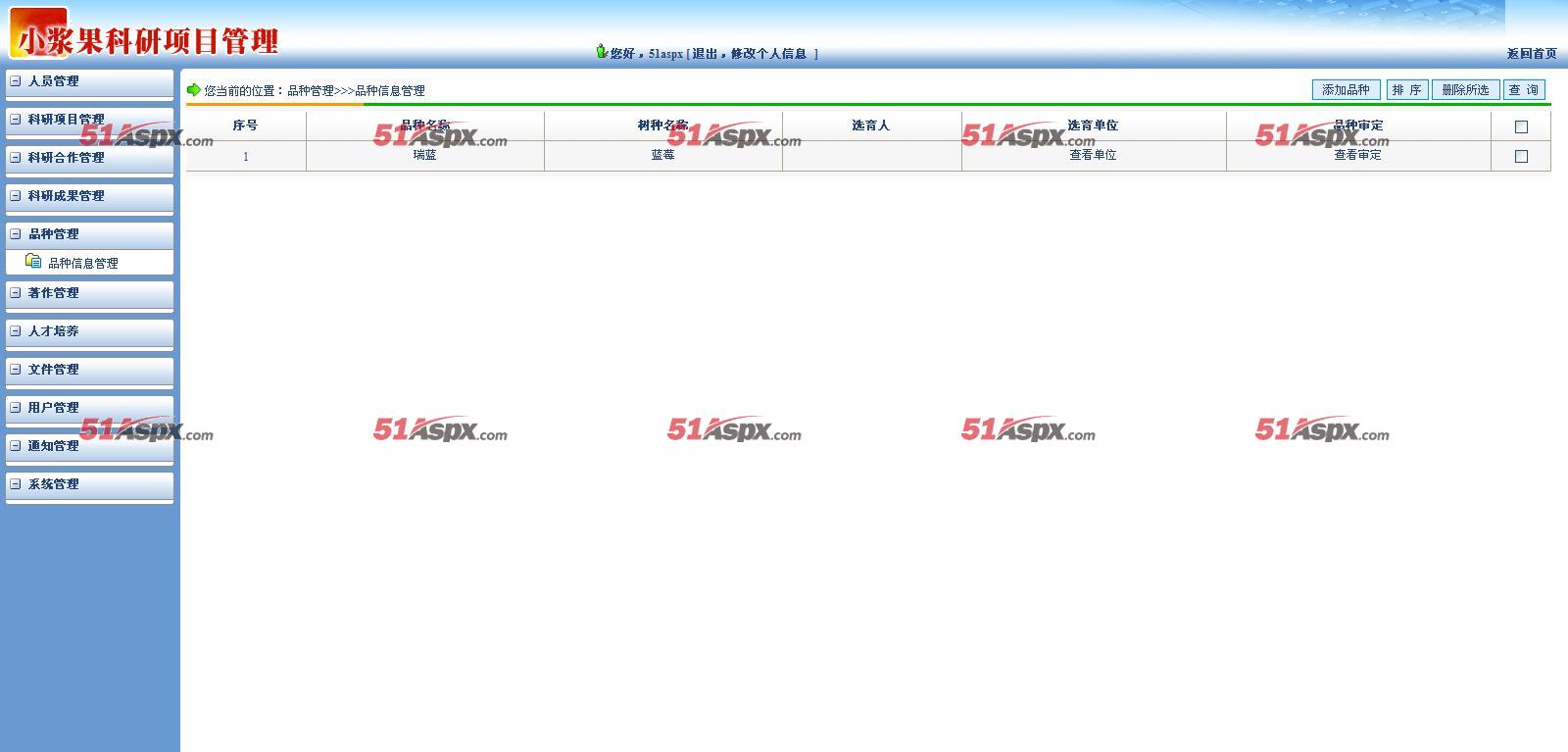Check the checkbox for the 瑞蓝 row
This screenshot has width=1568, height=752.
[x=1521, y=156]
